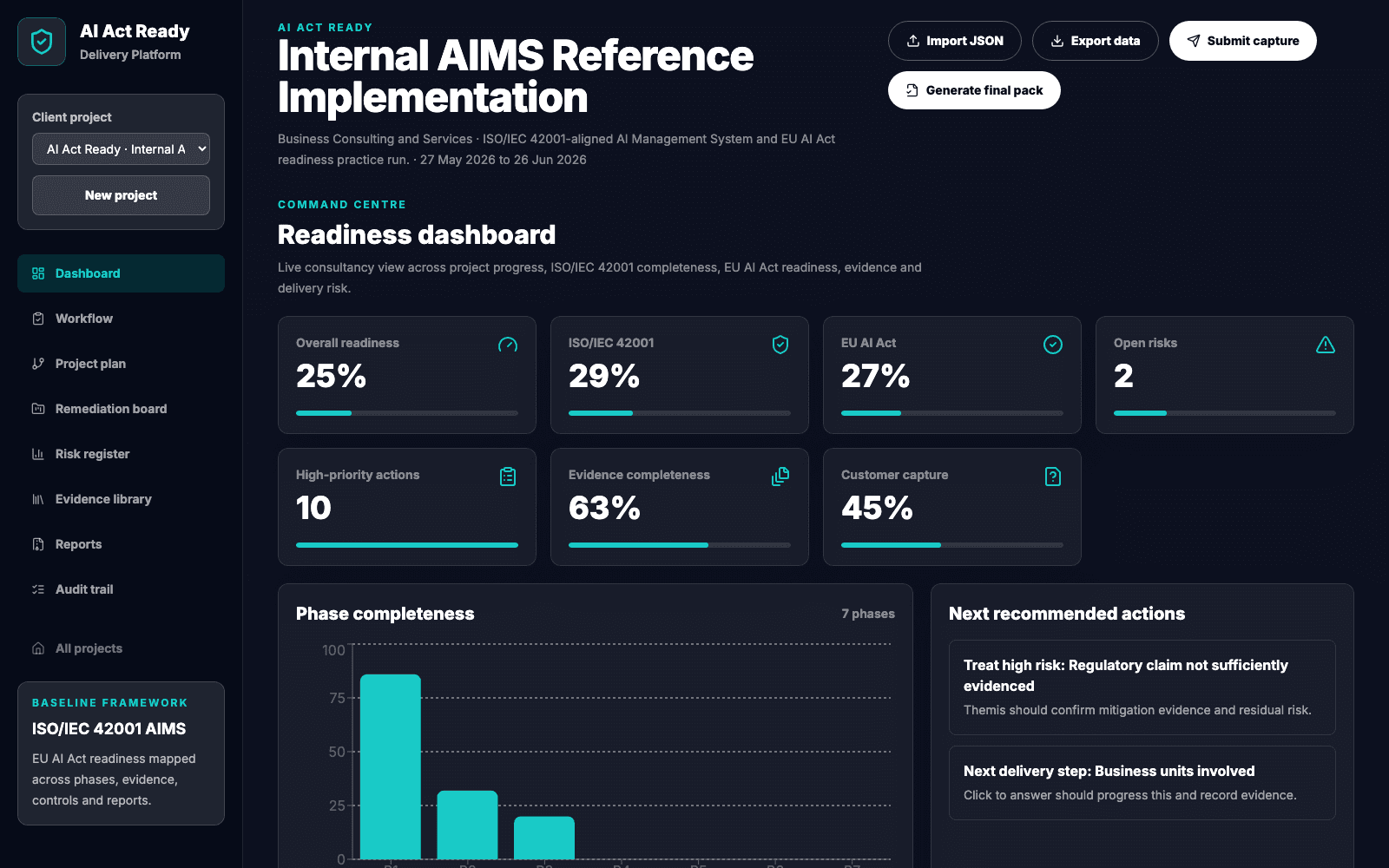
Task: Click the Workflow clipboard icon in sidebar
Action: tap(38, 319)
